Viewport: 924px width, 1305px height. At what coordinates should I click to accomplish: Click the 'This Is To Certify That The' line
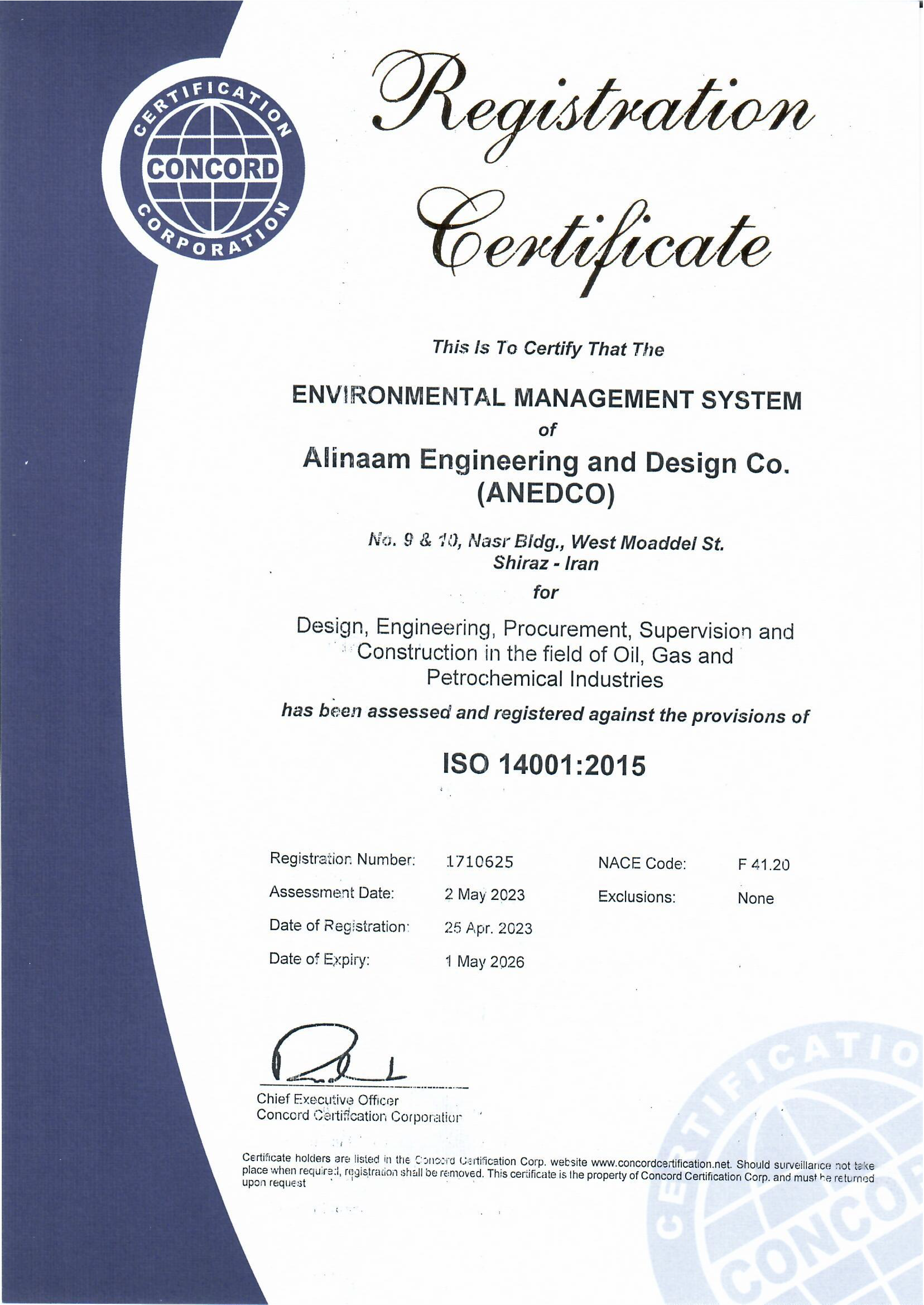point(548,348)
